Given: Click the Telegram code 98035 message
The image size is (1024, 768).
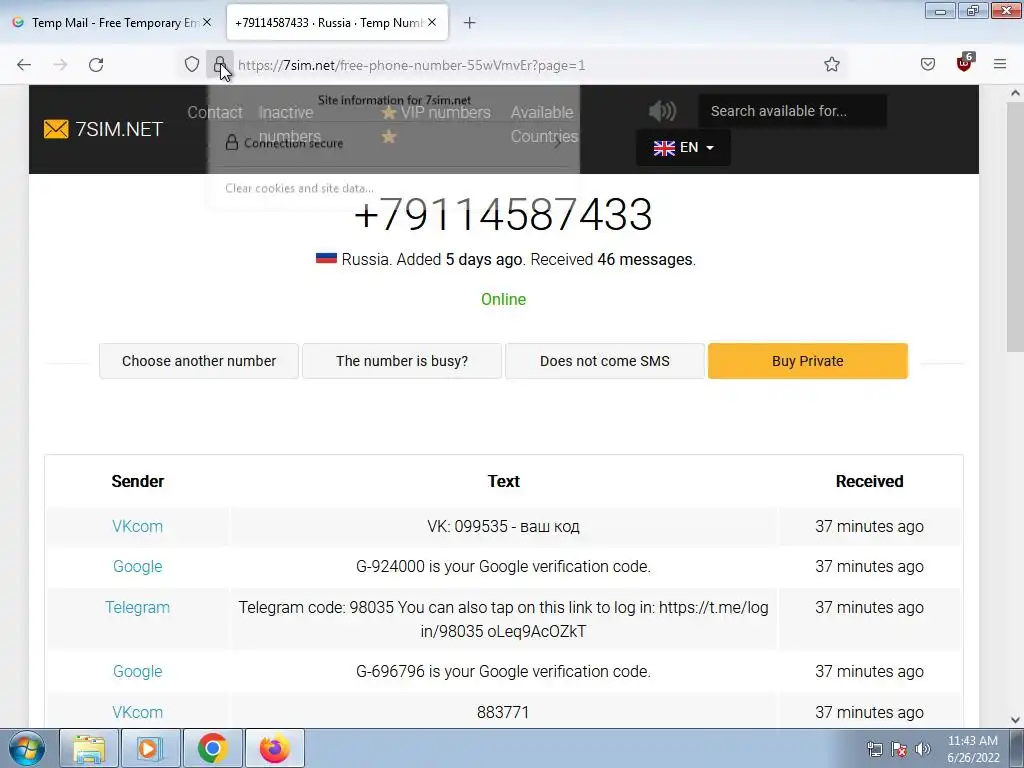Looking at the screenshot, I should pyautogui.click(x=504, y=619).
